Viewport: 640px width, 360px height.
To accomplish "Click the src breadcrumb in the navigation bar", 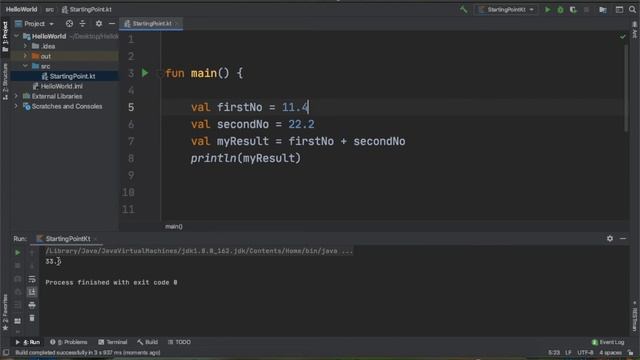I will (49, 9).
